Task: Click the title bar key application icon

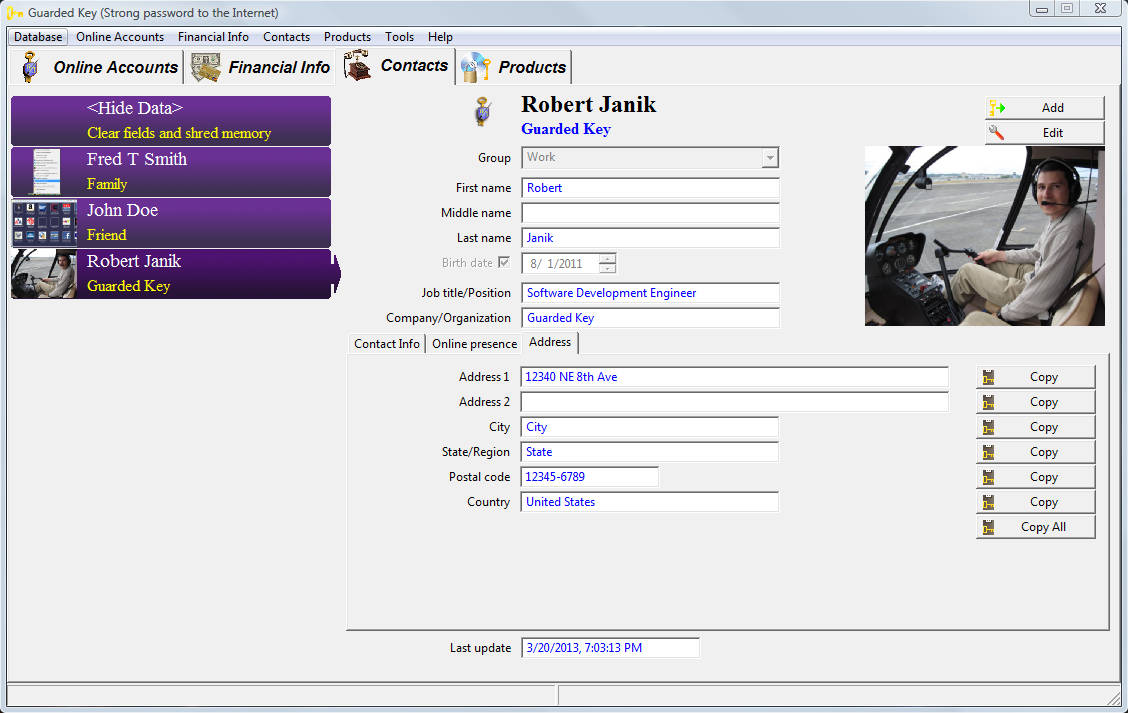Action: coord(14,12)
